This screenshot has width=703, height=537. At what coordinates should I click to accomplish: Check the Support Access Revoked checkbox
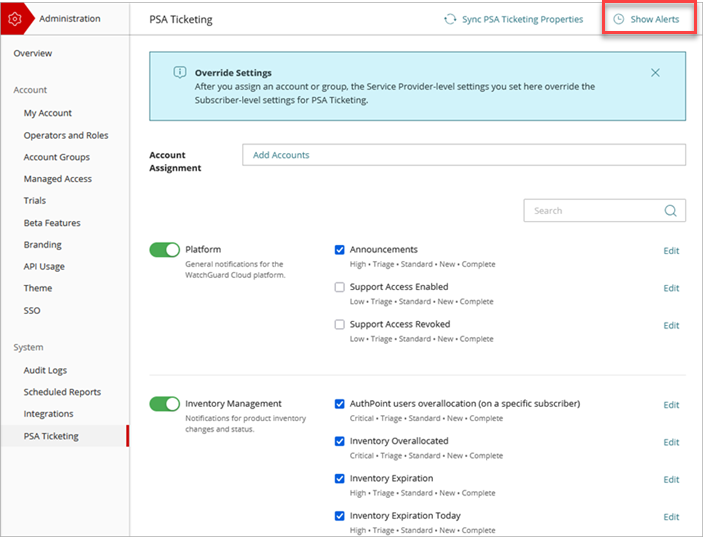coord(340,325)
